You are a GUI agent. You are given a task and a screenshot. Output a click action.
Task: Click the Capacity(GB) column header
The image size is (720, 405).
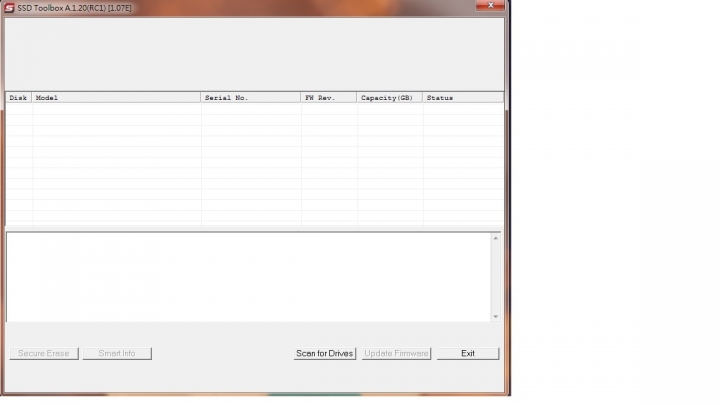[x=390, y=98]
